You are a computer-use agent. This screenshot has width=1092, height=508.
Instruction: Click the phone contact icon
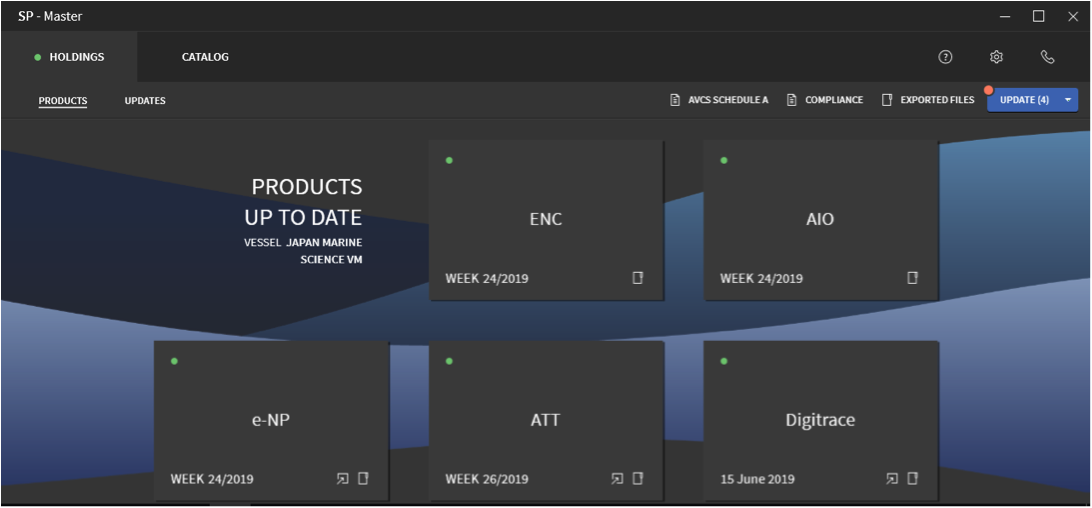[1047, 57]
